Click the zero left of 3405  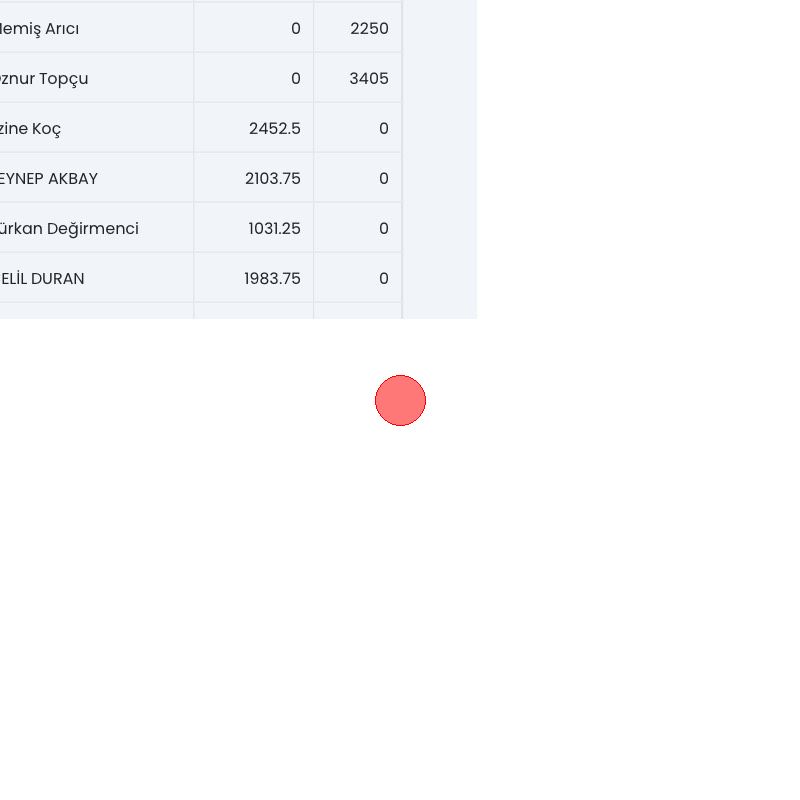click(295, 79)
